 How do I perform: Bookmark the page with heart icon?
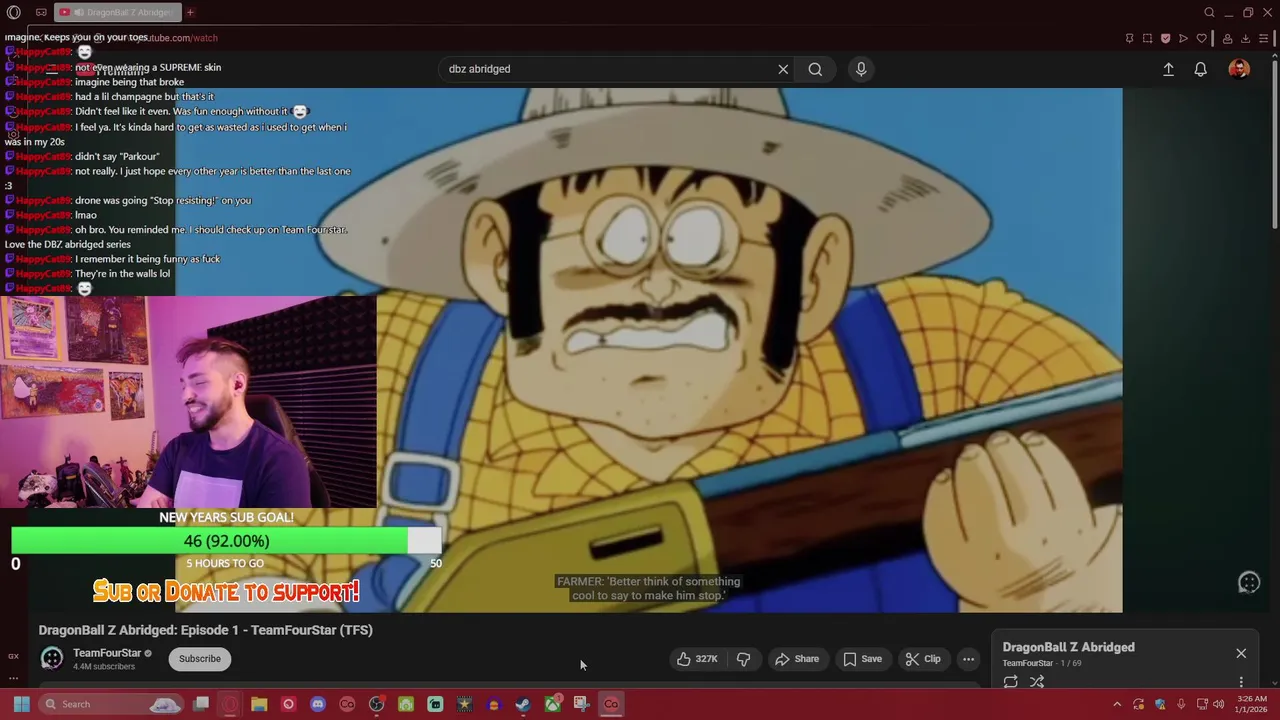pyautogui.click(x=1201, y=38)
